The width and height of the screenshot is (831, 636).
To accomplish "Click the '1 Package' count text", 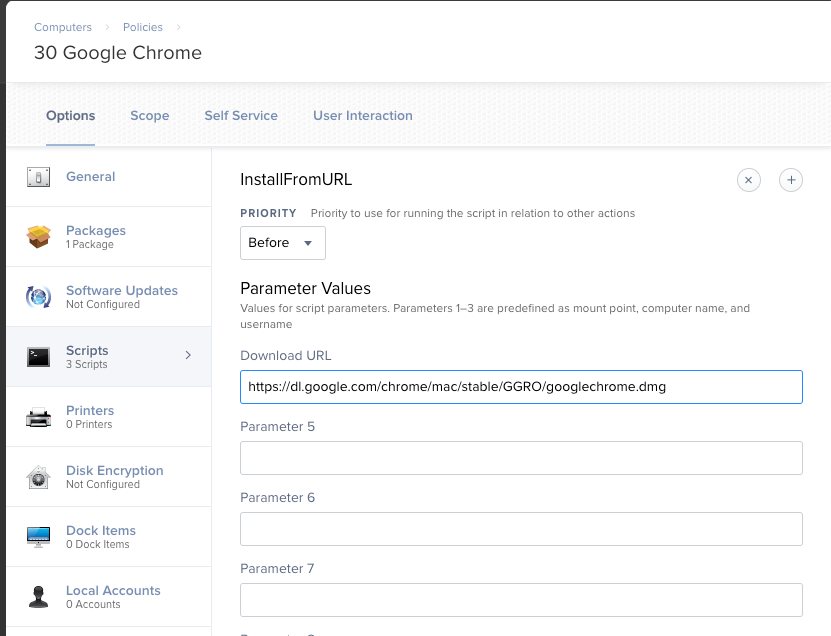I will (90, 245).
